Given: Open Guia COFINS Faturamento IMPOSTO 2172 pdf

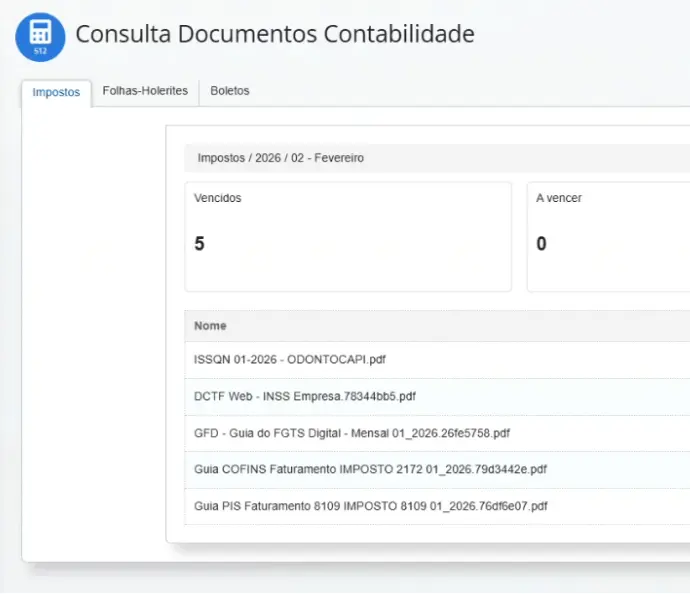Looking at the screenshot, I should click(371, 469).
